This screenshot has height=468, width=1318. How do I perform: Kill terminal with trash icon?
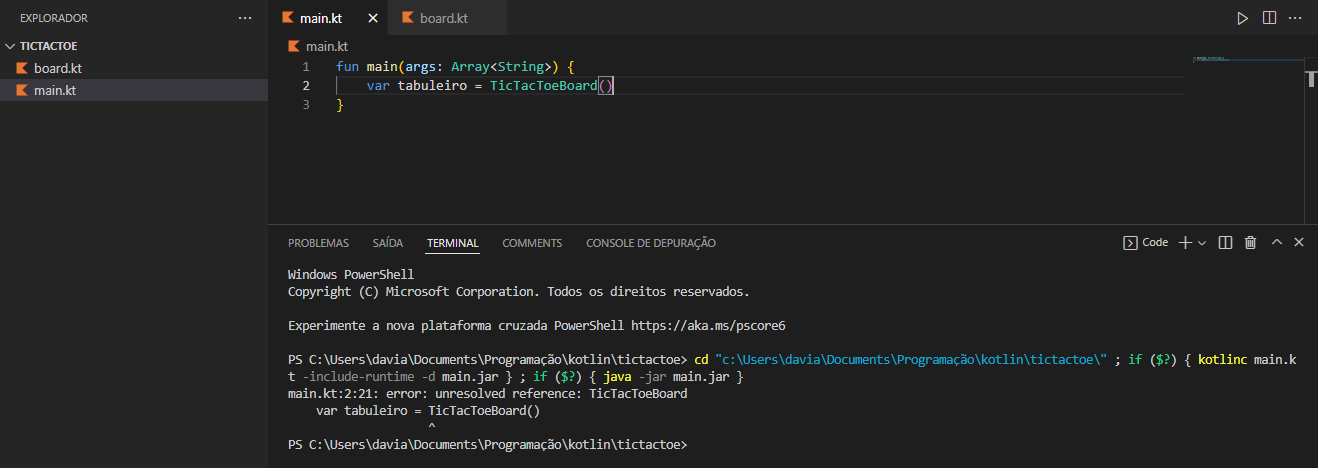point(1250,242)
